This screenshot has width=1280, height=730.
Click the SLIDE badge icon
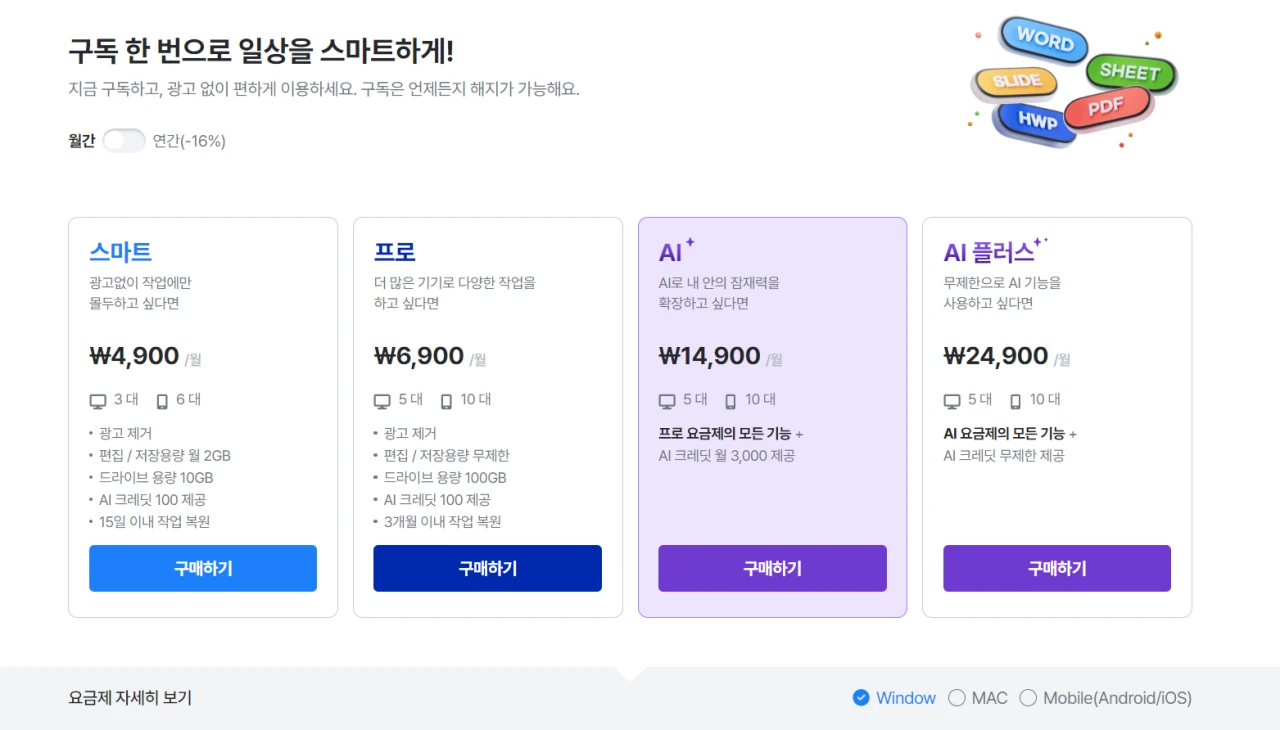[1019, 79]
